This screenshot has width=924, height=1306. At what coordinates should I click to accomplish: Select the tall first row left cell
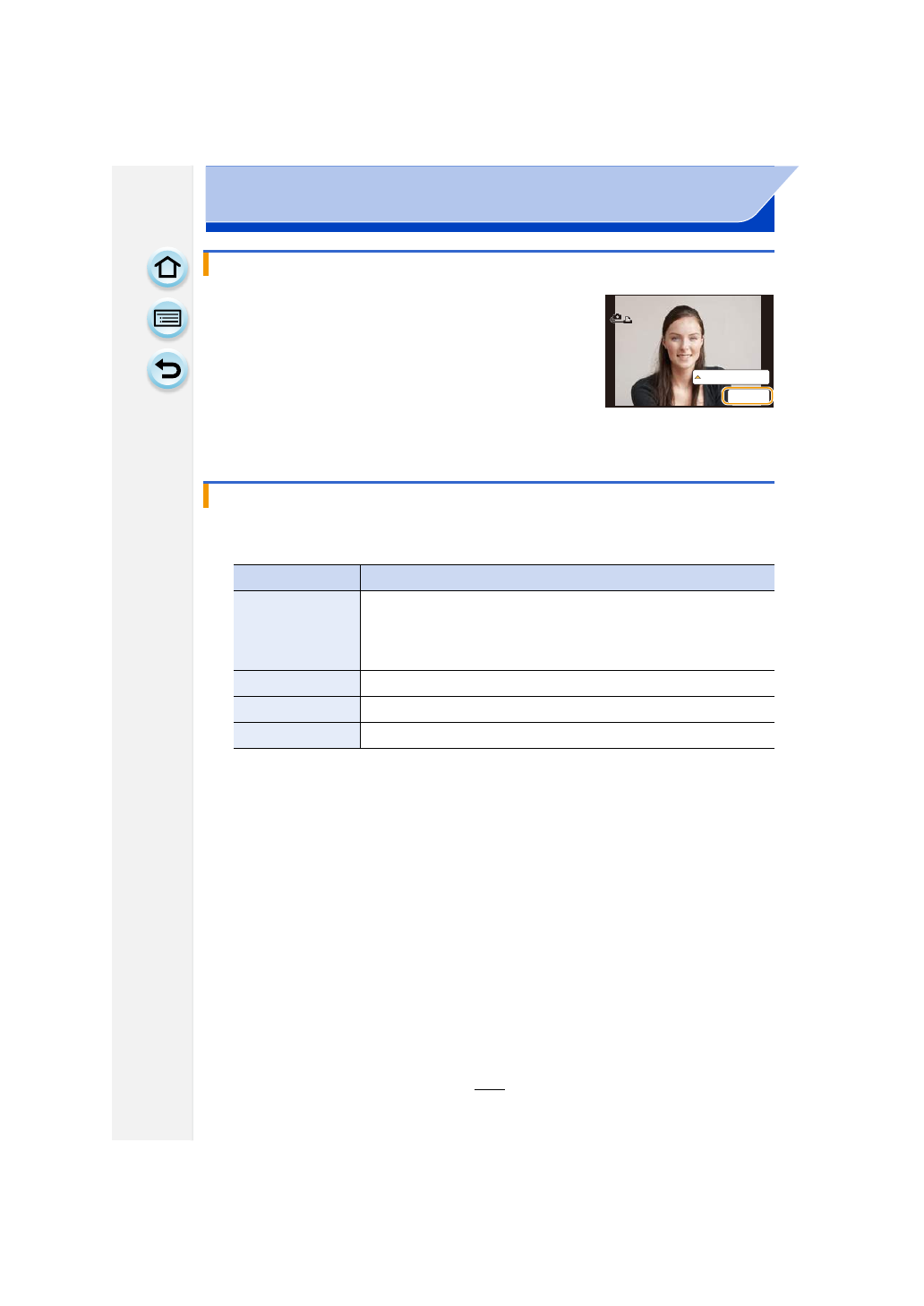tap(296, 631)
